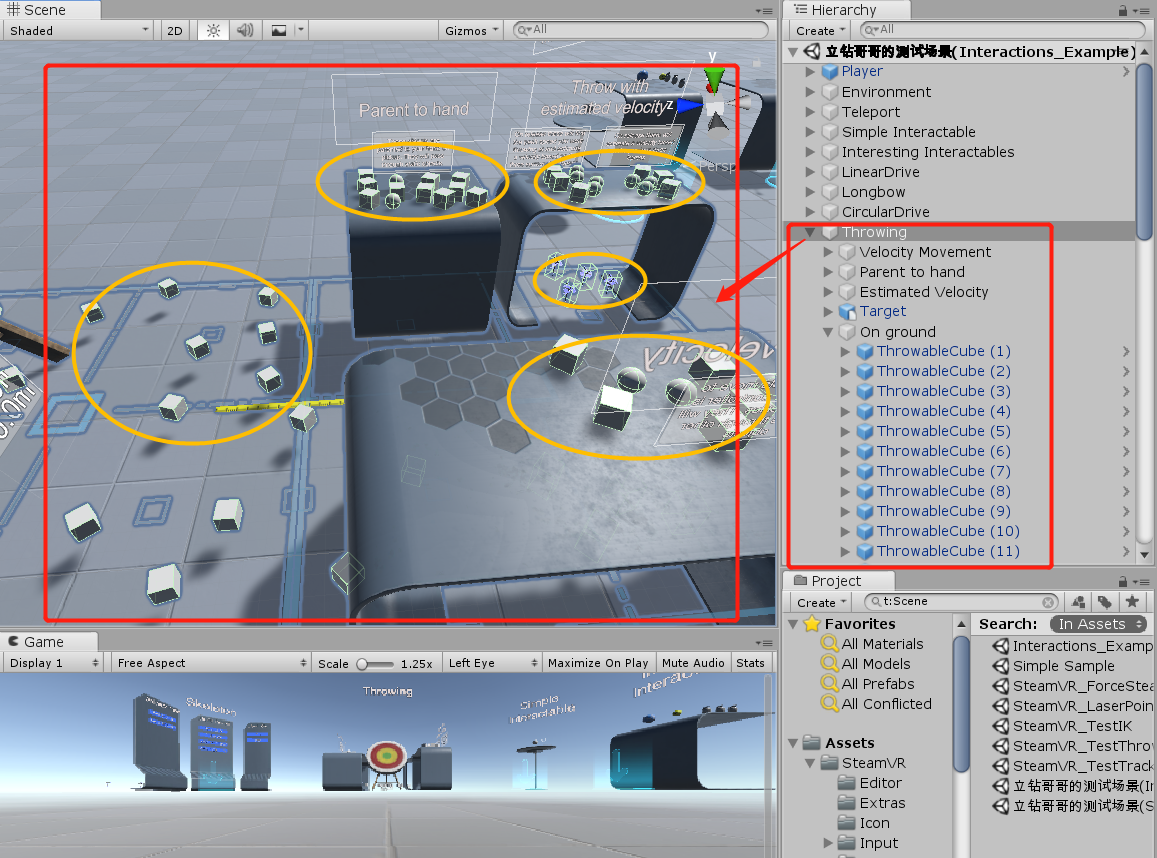Click the Create button in the Hierarchy
The width and height of the screenshot is (1157, 858).
click(x=818, y=30)
